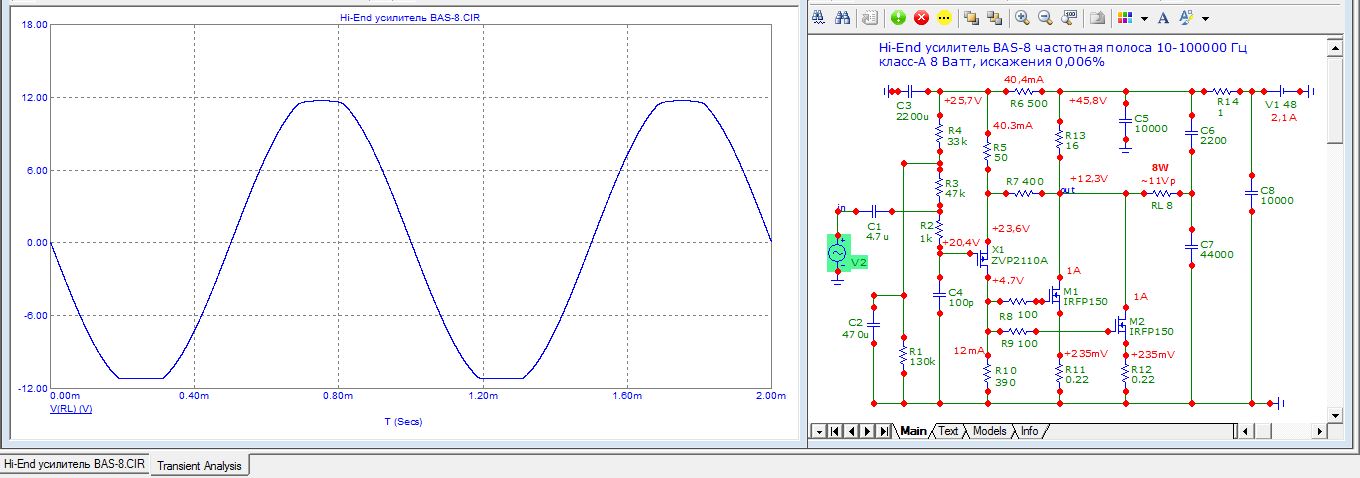This screenshot has height=478, width=1360.
Task: Click the red X toolbar icon
Action: (921, 17)
